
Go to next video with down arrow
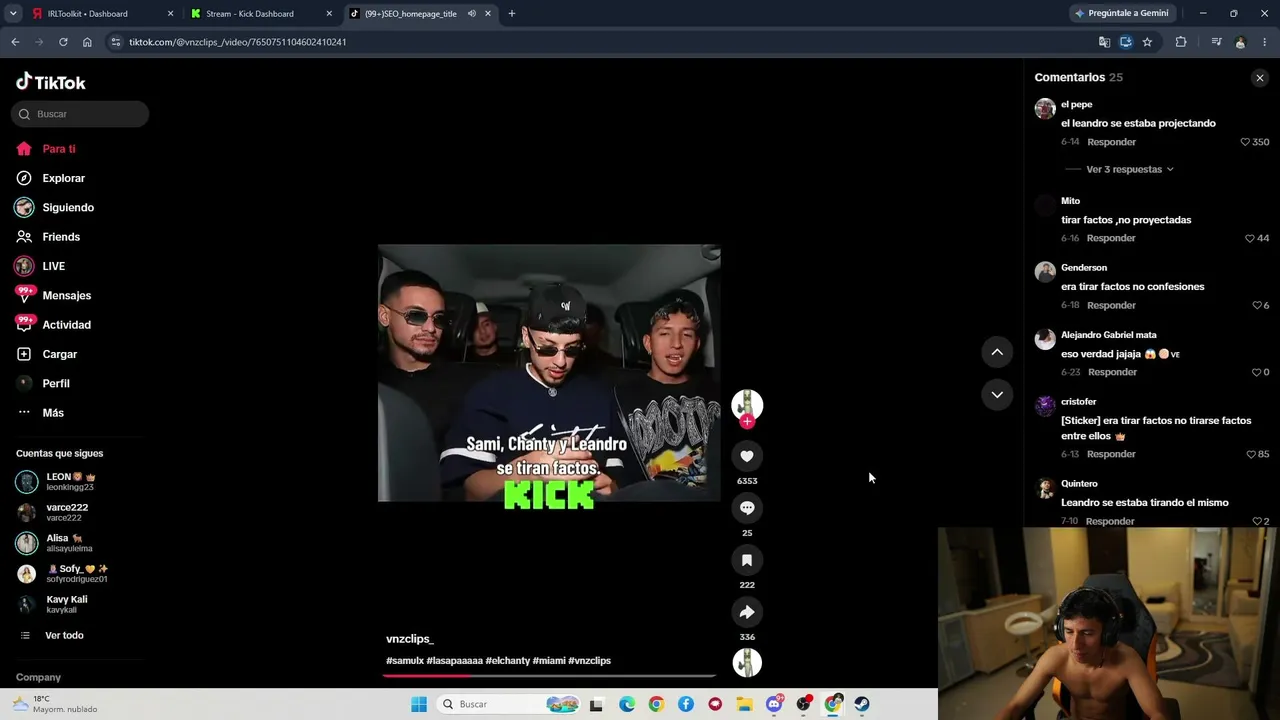[x=997, y=395]
